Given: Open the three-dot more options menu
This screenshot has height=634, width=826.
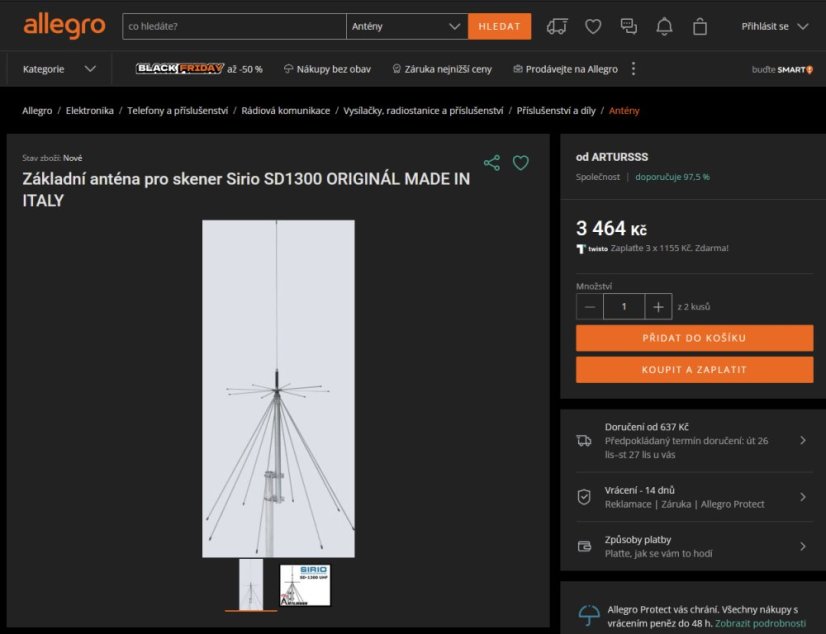Looking at the screenshot, I should pos(633,69).
